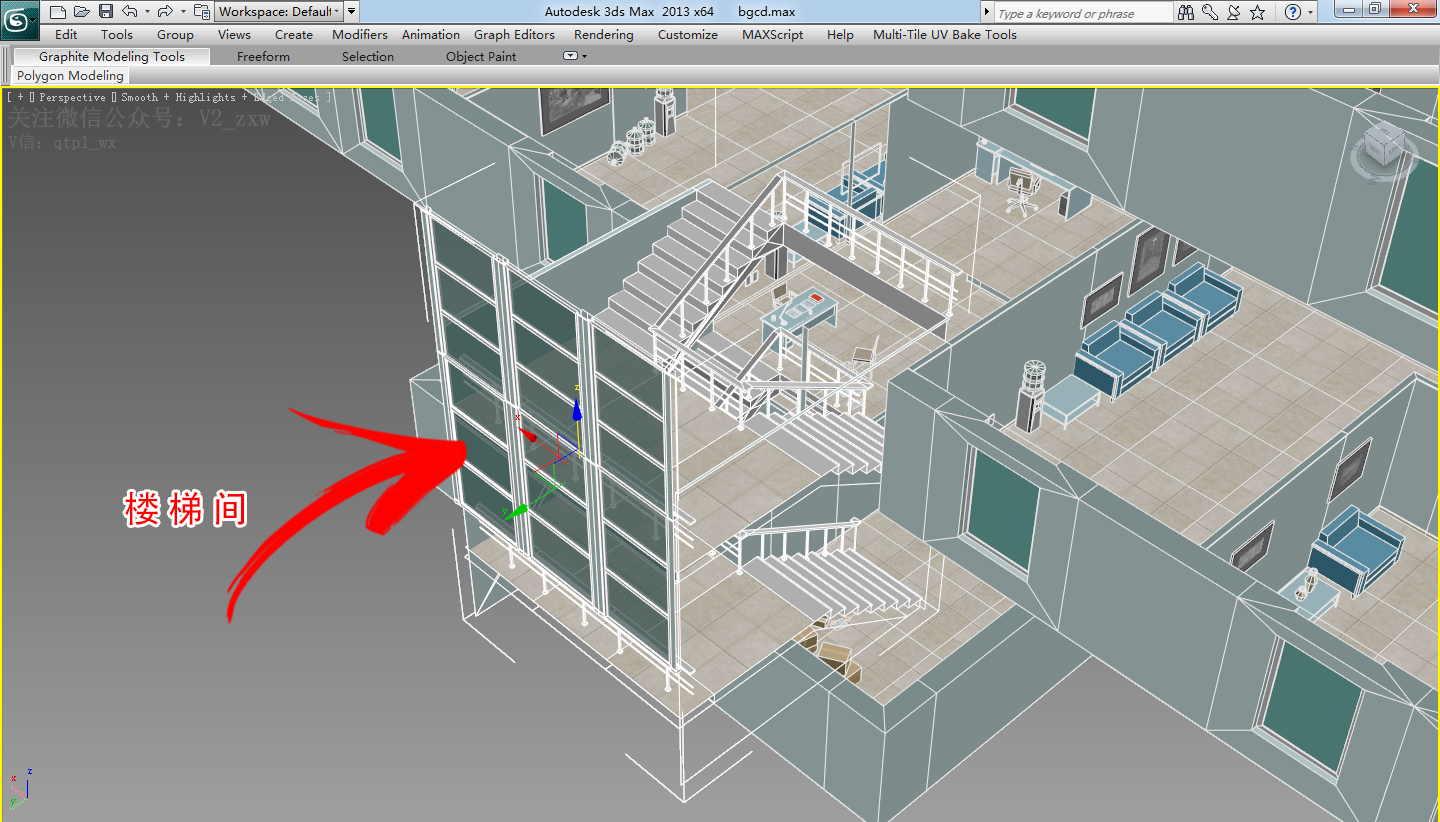Image resolution: width=1440 pixels, height=822 pixels.
Task: Open Multi-Tile UV Bake Tools menu
Action: pos(945,34)
